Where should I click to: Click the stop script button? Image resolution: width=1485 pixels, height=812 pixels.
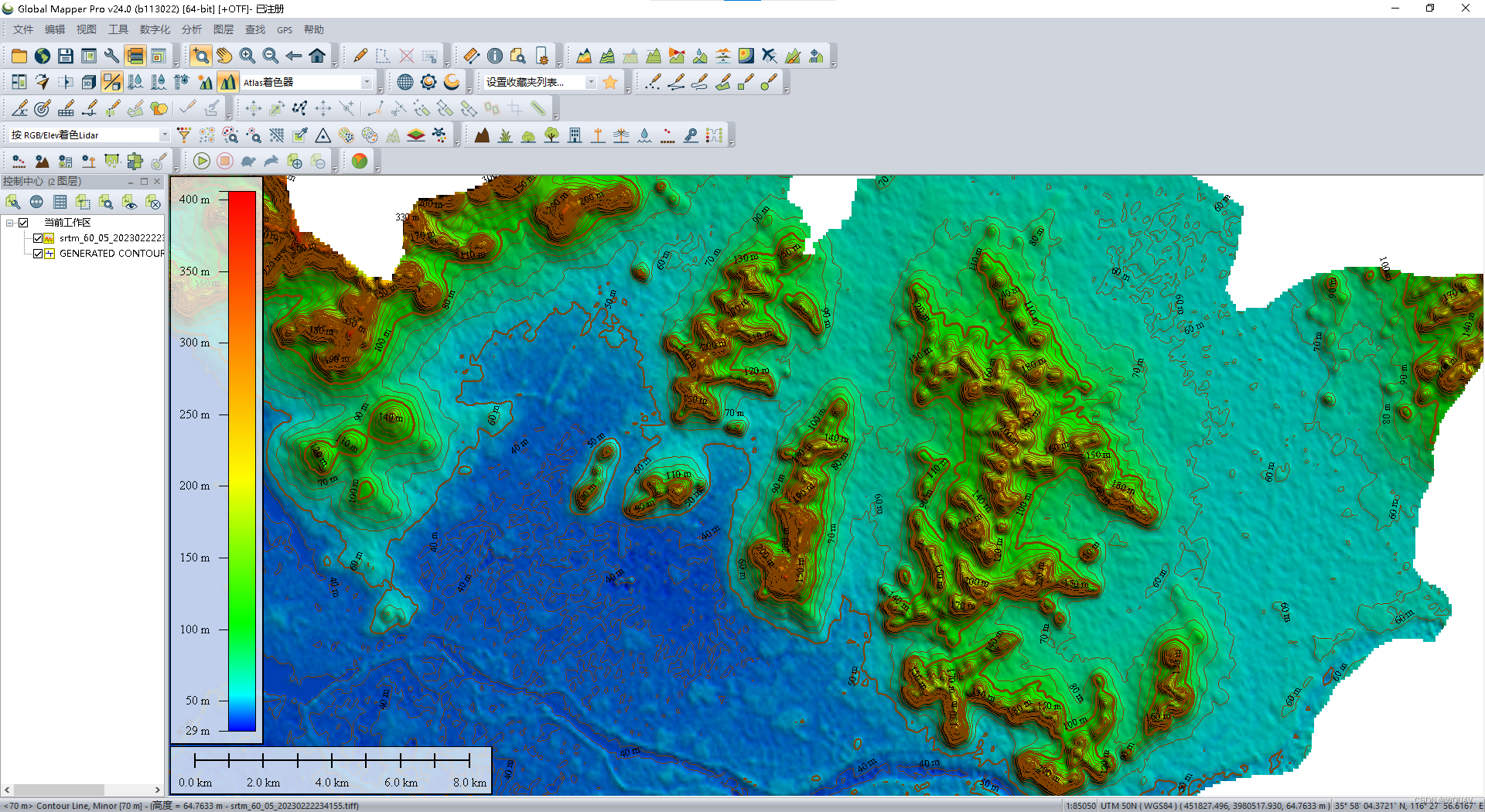(x=225, y=161)
